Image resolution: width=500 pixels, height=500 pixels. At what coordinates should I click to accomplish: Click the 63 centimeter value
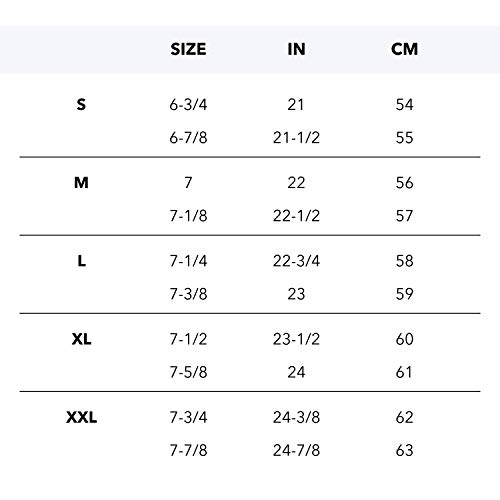click(404, 450)
